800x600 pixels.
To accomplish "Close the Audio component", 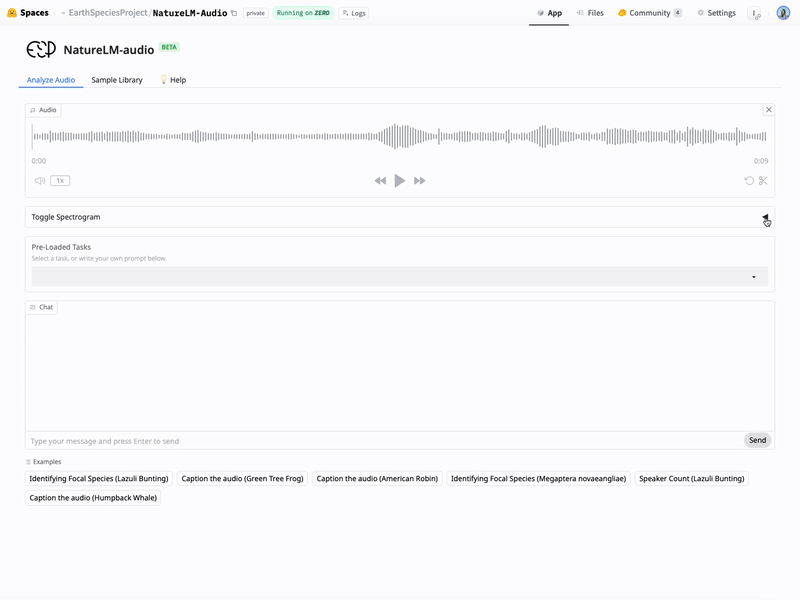I will [x=769, y=110].
